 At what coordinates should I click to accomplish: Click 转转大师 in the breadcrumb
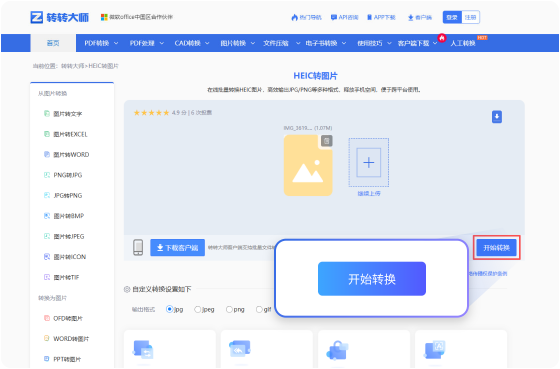pos(72,66)
